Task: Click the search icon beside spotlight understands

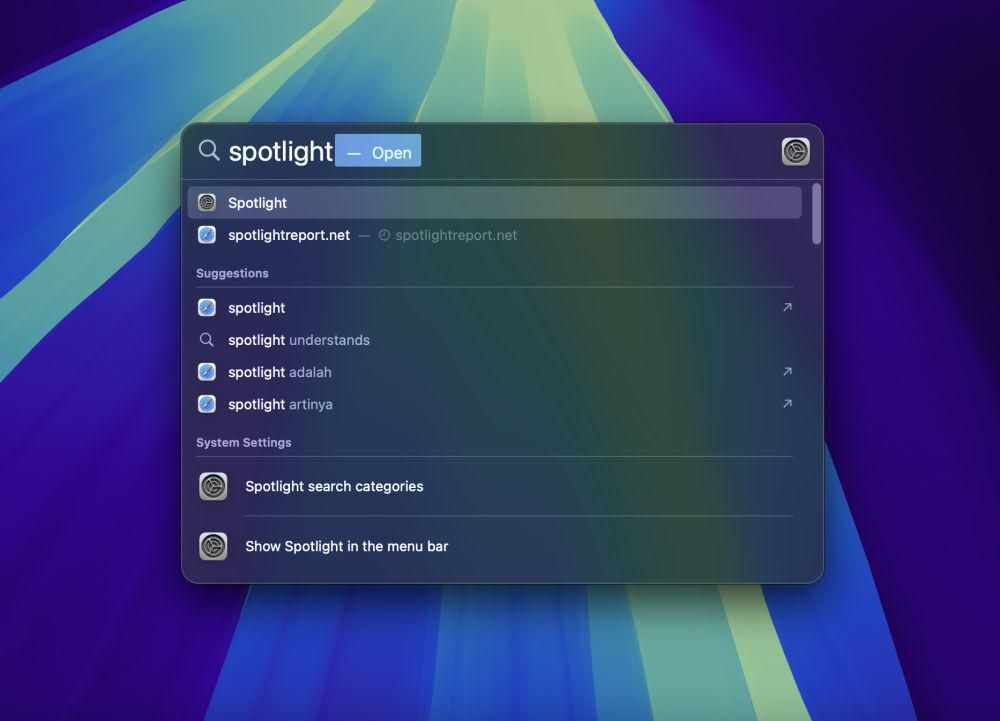Action: pyautogui.click(x=207, y=340)
